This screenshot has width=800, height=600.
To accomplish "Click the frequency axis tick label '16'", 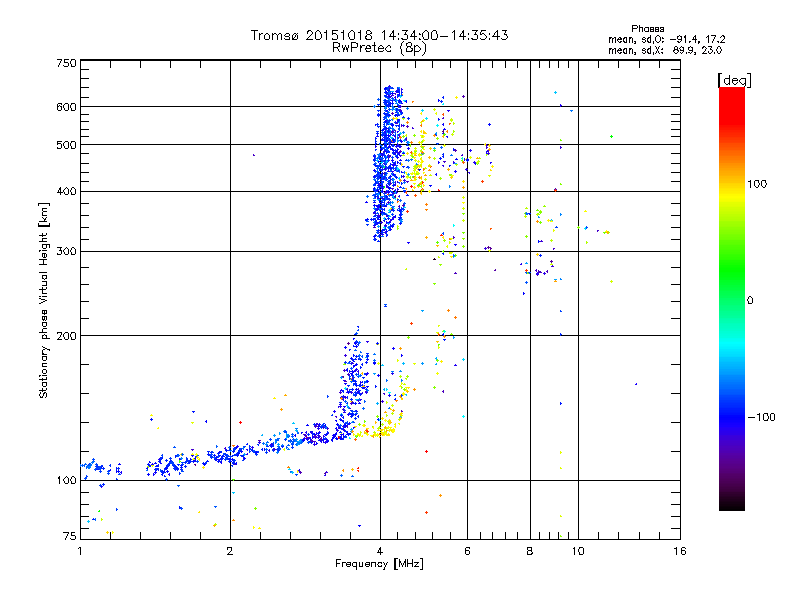I will [680, 551].
